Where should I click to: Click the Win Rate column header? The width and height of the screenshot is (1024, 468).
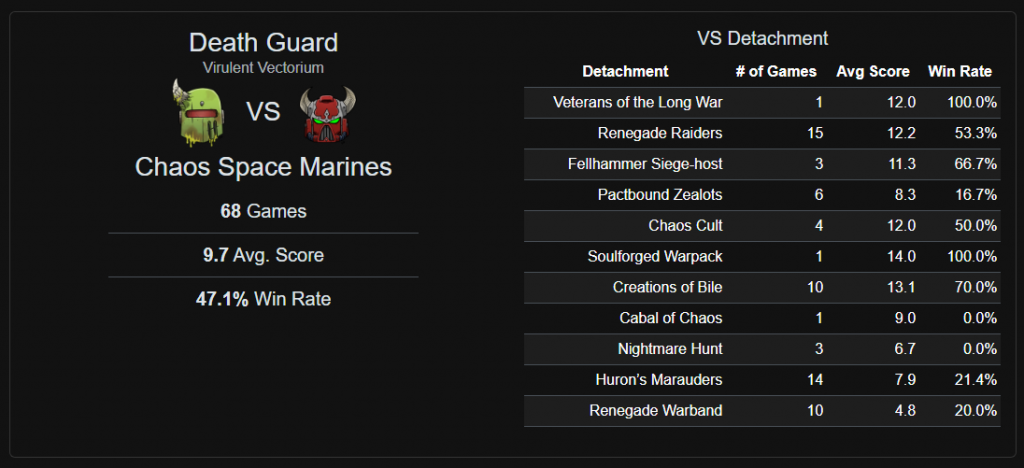tap(959, 71)
